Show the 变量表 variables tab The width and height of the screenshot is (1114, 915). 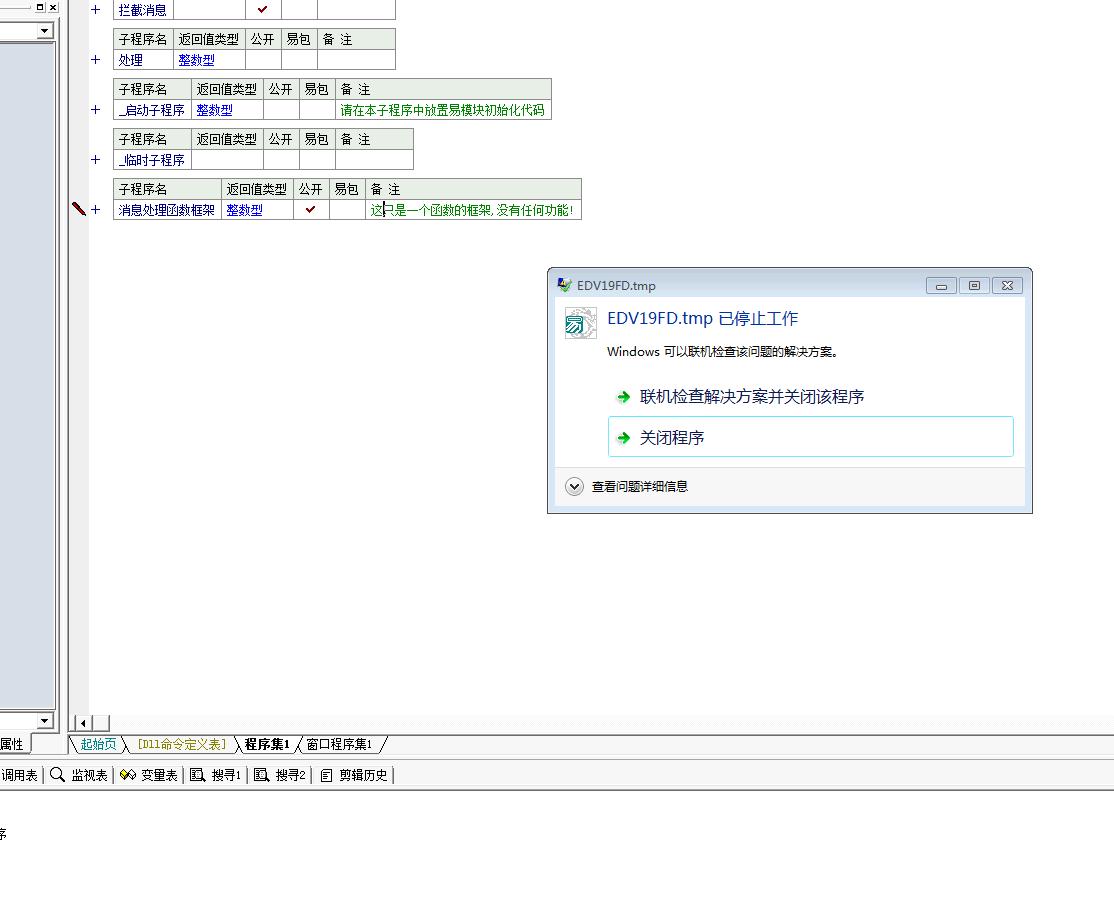(x=148, y=775)
